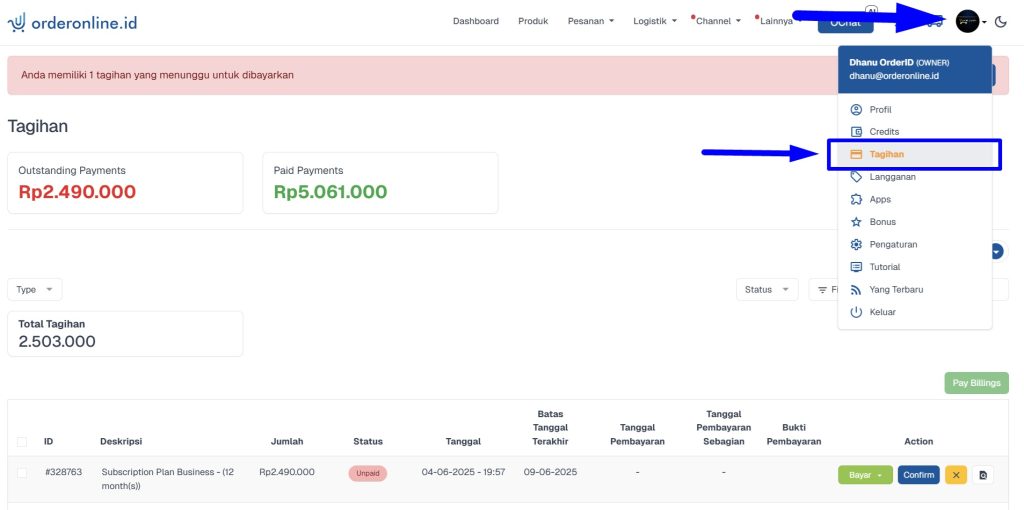Open the Bayar dropdown button
Viewport: 1024px width, 510px height.
click(865, 475)
